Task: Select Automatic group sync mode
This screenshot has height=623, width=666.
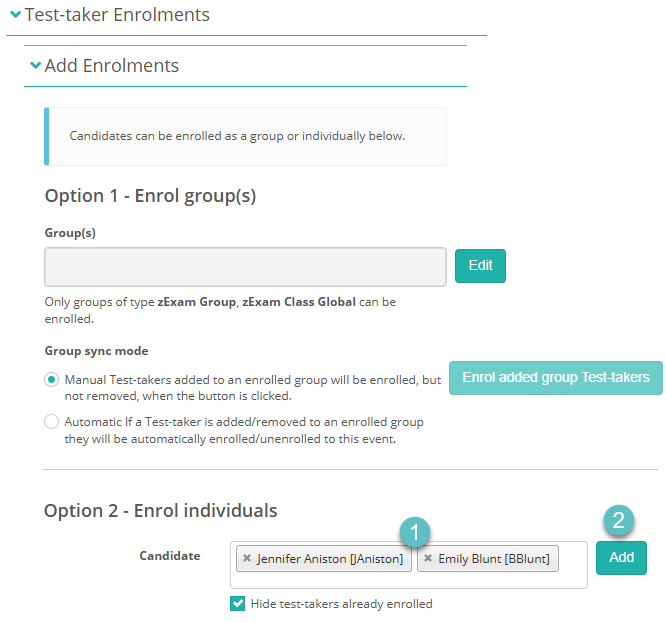Action: point(52,422)
